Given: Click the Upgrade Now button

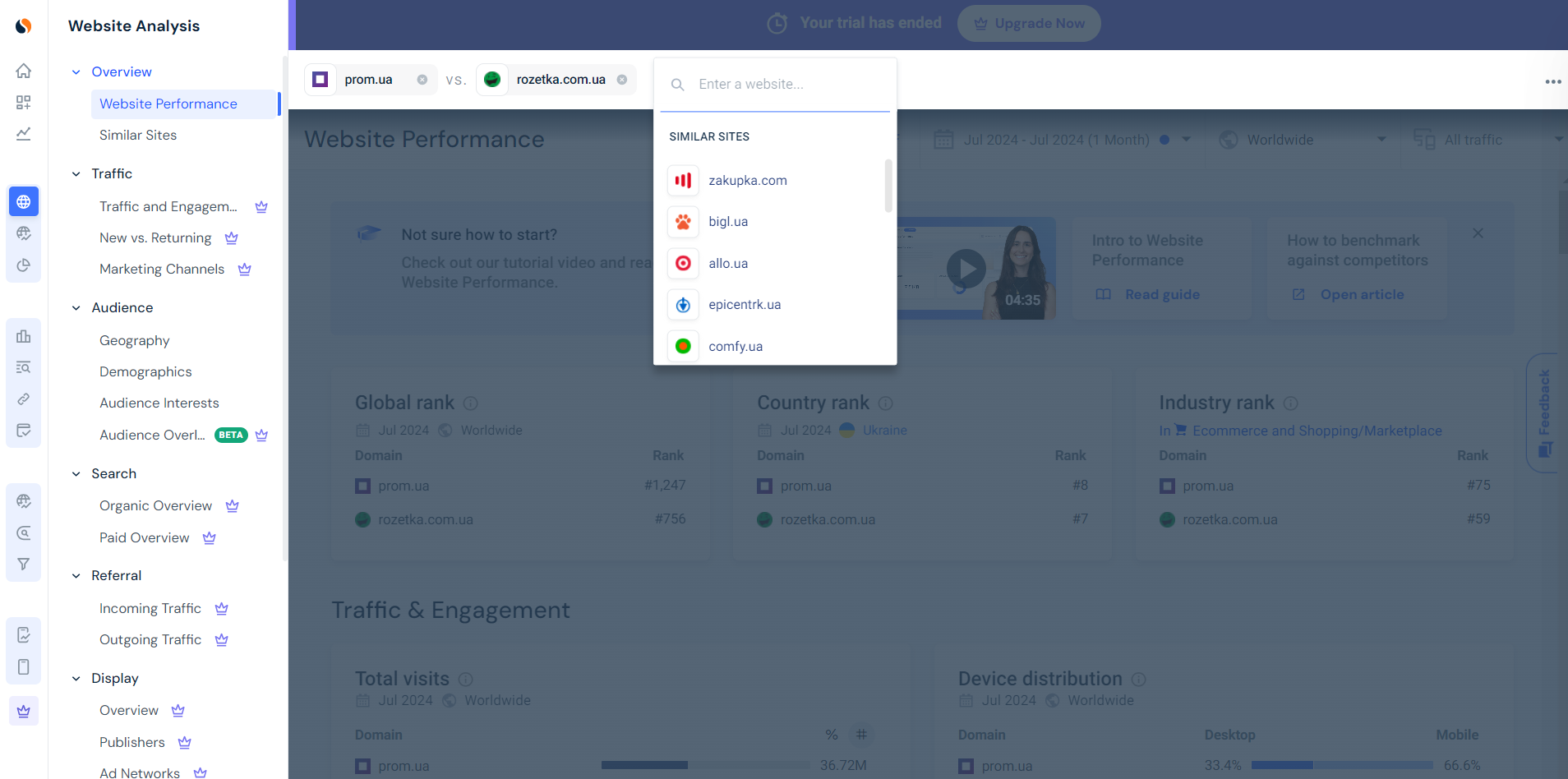Looking at the screenshot, I should coord(1029,23).
